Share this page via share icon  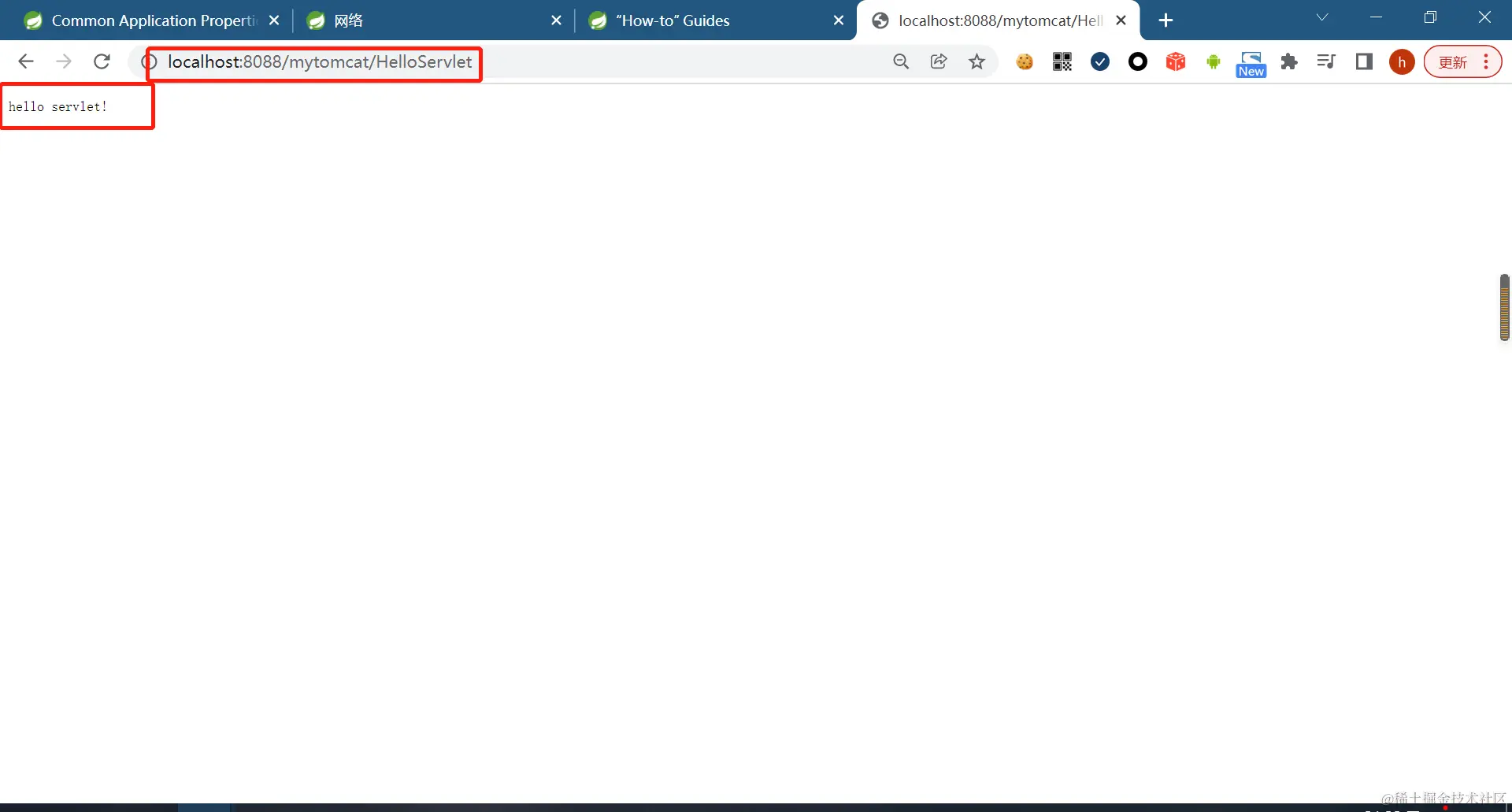click(939, 61)
